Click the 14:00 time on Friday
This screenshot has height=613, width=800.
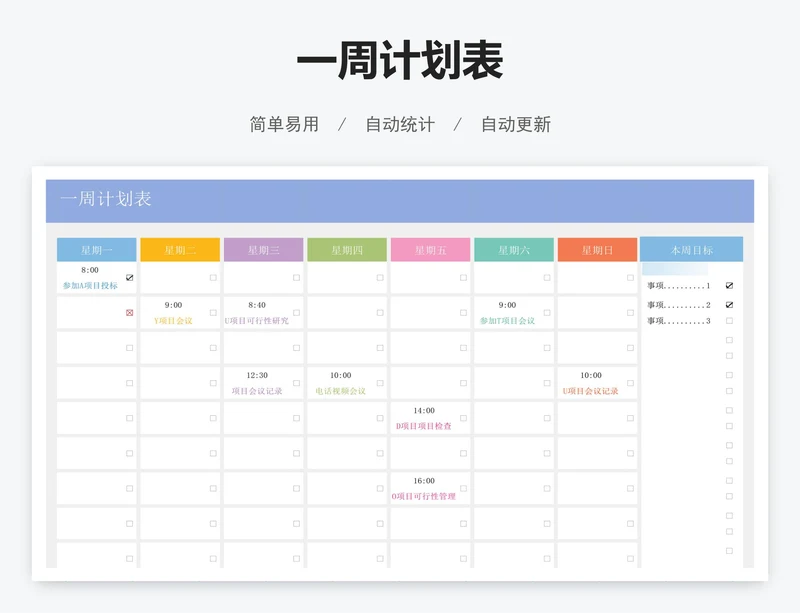click(x=424, y=410)
